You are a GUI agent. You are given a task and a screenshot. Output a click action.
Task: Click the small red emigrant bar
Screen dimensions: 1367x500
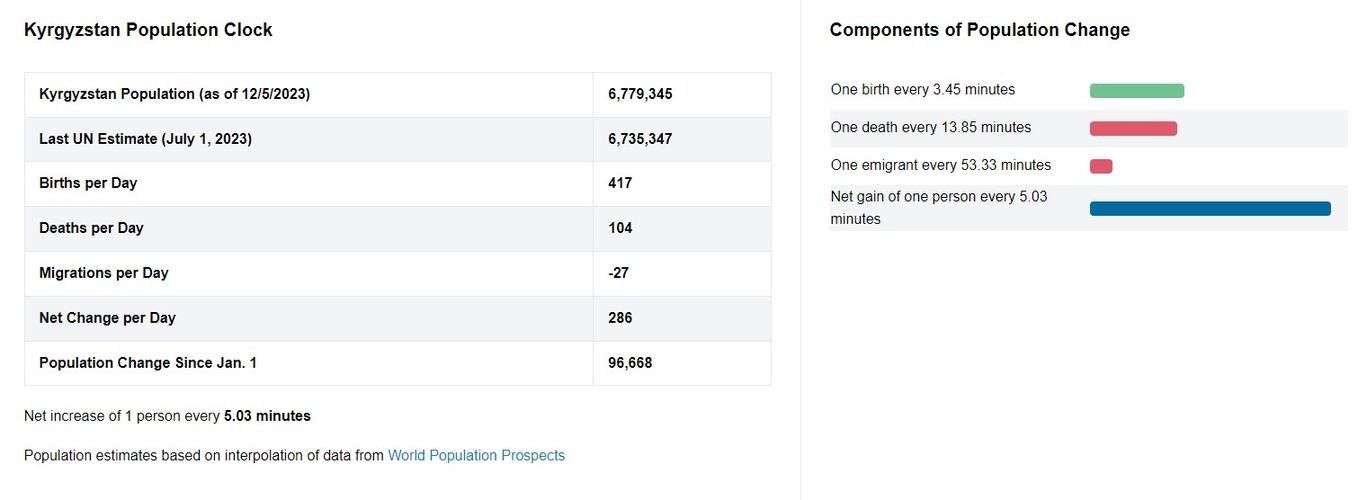click(1101, 166)
